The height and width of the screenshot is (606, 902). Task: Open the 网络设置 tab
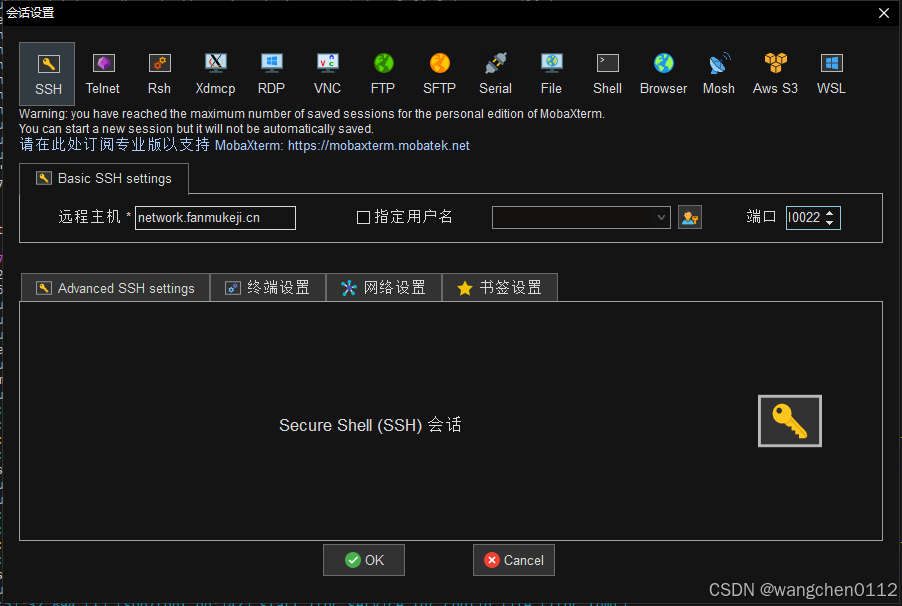(384, 288)
